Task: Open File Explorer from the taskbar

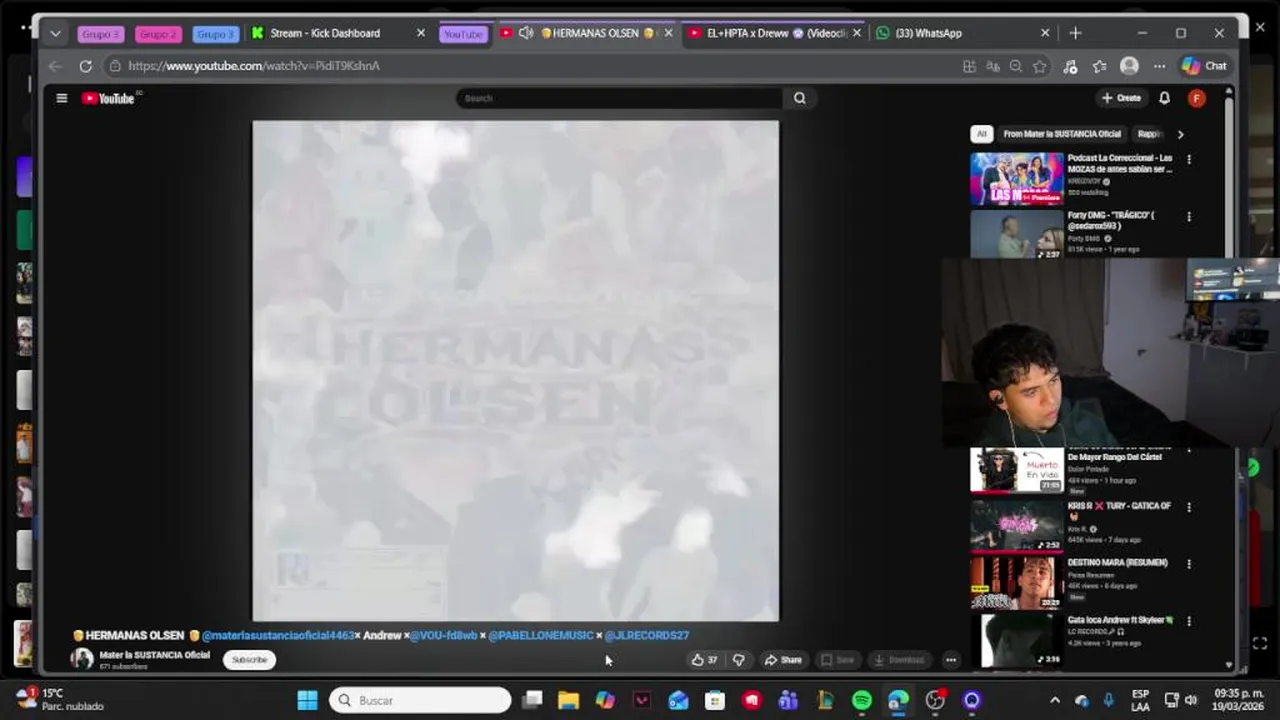Action: pyautogui.click(x=568, y=700)
